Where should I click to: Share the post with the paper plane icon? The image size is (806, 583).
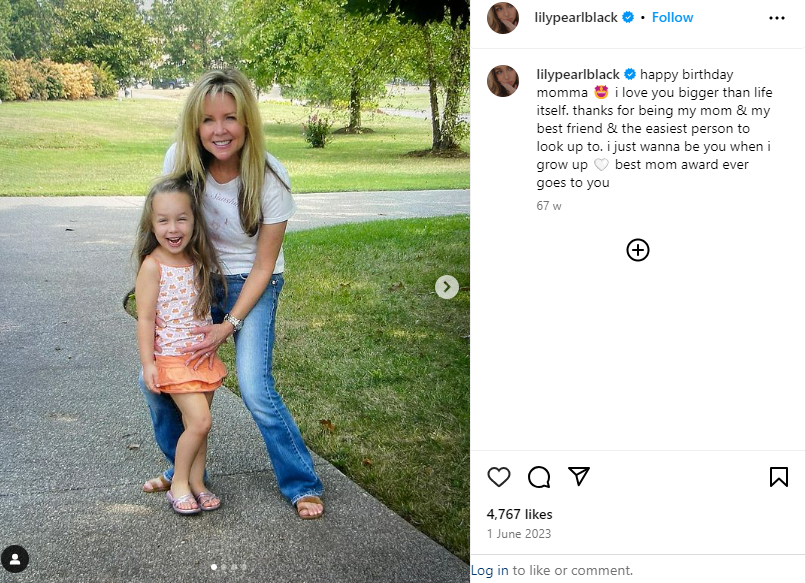pos(579,476)
